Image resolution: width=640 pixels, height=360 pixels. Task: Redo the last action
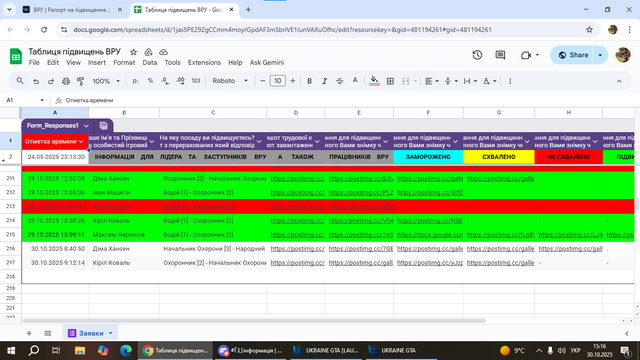[51, 81]
